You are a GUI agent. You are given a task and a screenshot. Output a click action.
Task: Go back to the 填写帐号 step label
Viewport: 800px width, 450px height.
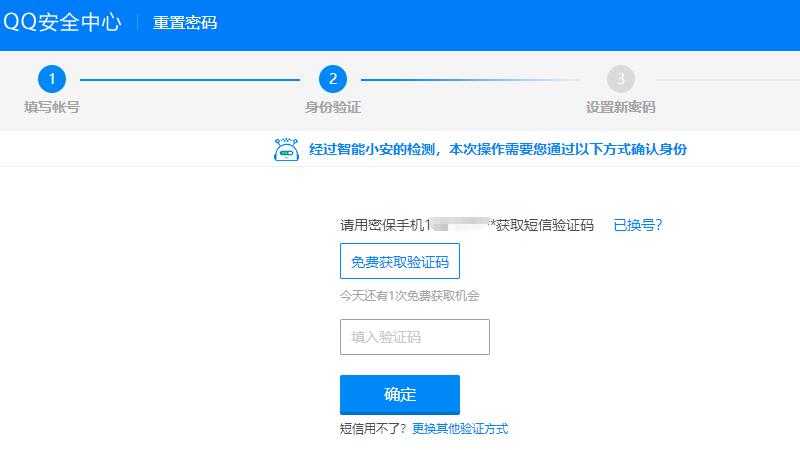[x=51, y=107]
